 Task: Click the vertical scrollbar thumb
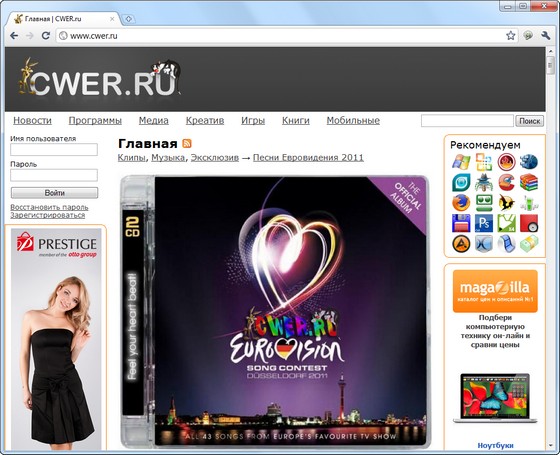(x=550, y=65)
